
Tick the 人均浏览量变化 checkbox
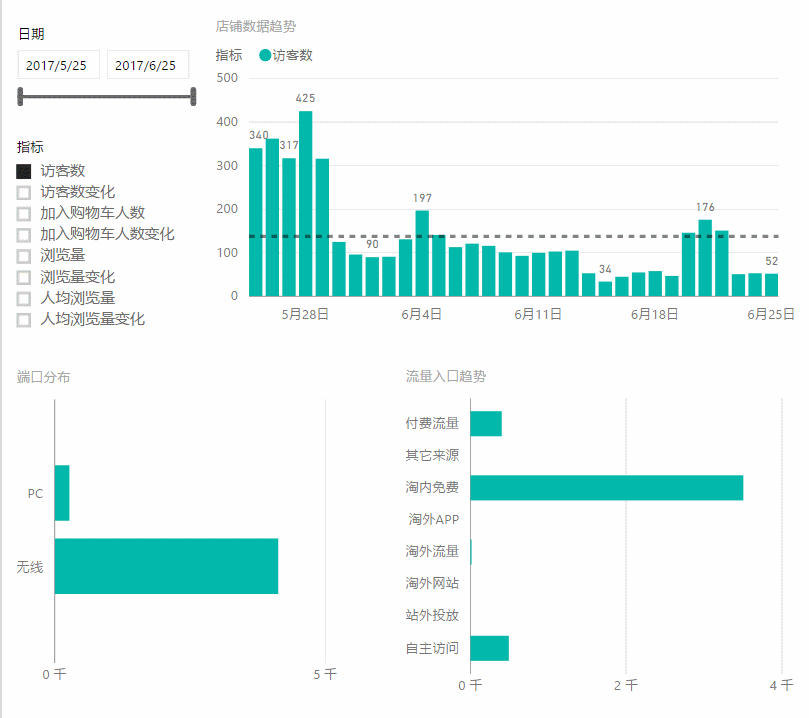coord(24,320)
